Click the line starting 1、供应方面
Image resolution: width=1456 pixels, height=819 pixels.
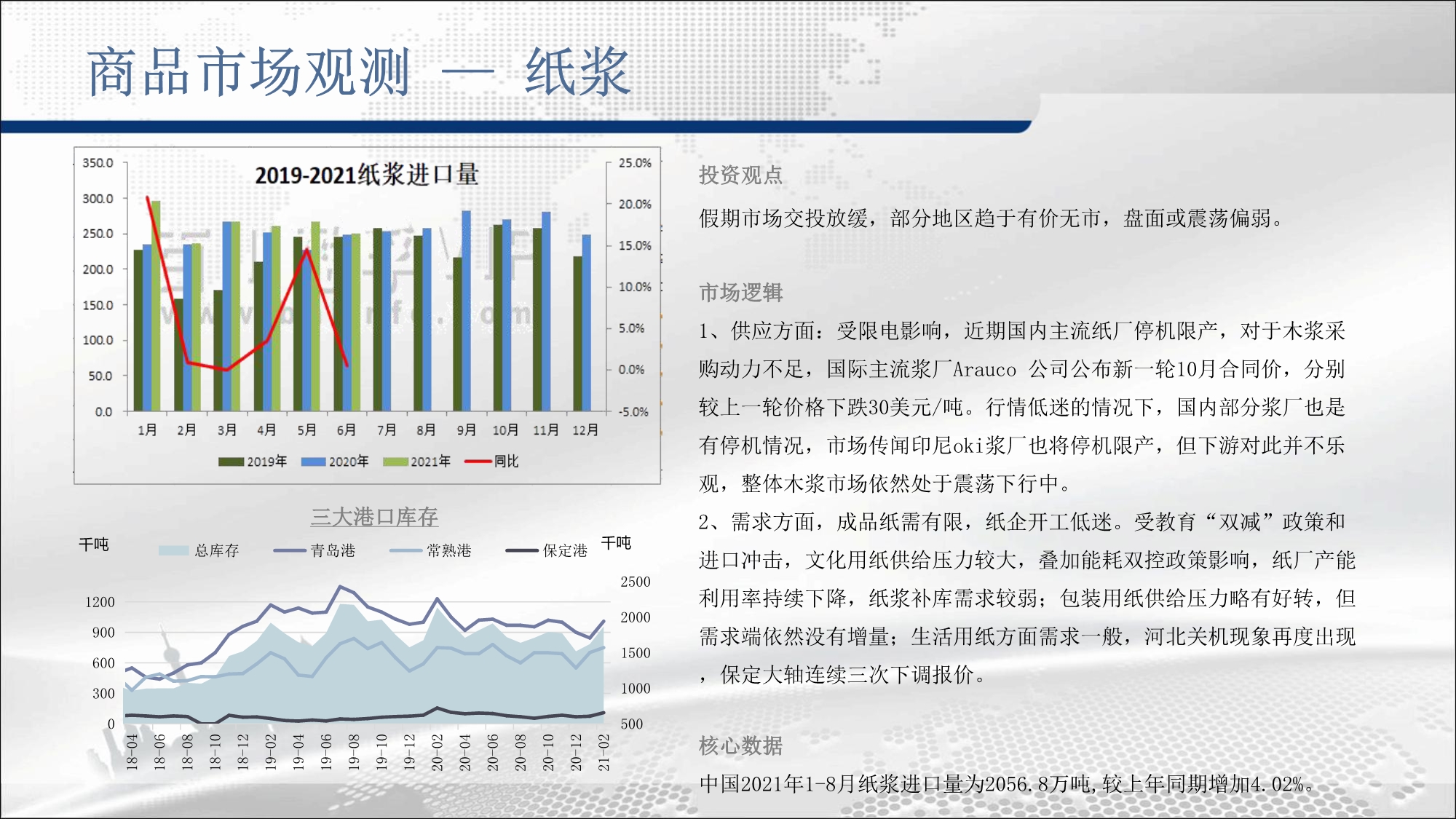coord(1022,331)
